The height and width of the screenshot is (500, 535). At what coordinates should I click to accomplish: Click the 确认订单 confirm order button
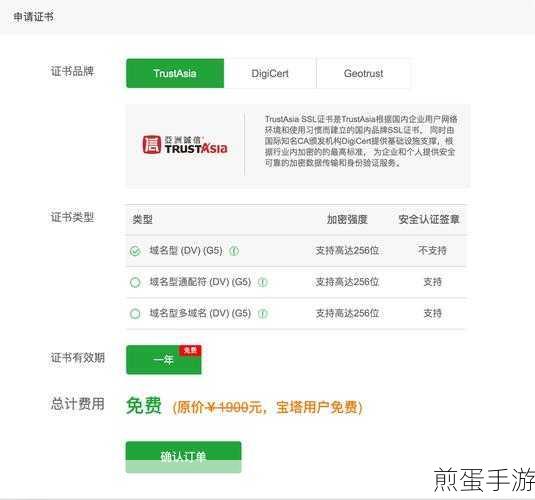click(x=184, y=457)
